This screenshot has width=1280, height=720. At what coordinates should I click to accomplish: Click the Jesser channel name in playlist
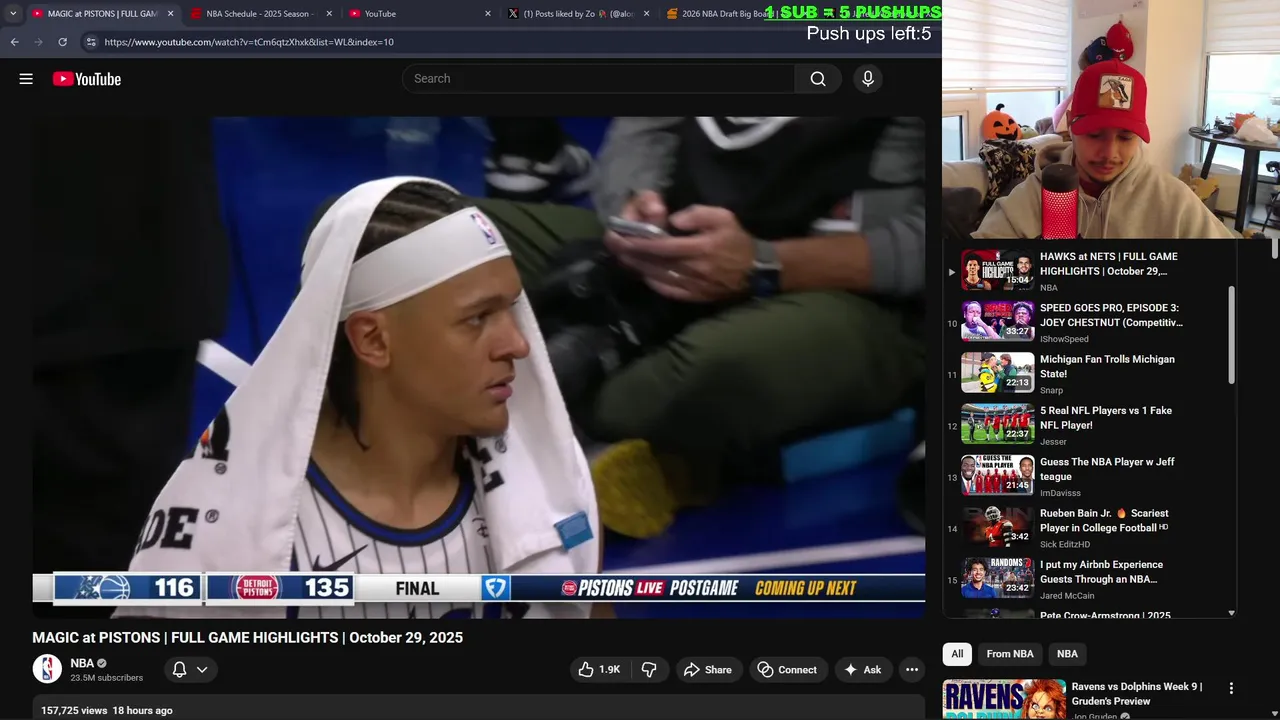pos(1053,442)
